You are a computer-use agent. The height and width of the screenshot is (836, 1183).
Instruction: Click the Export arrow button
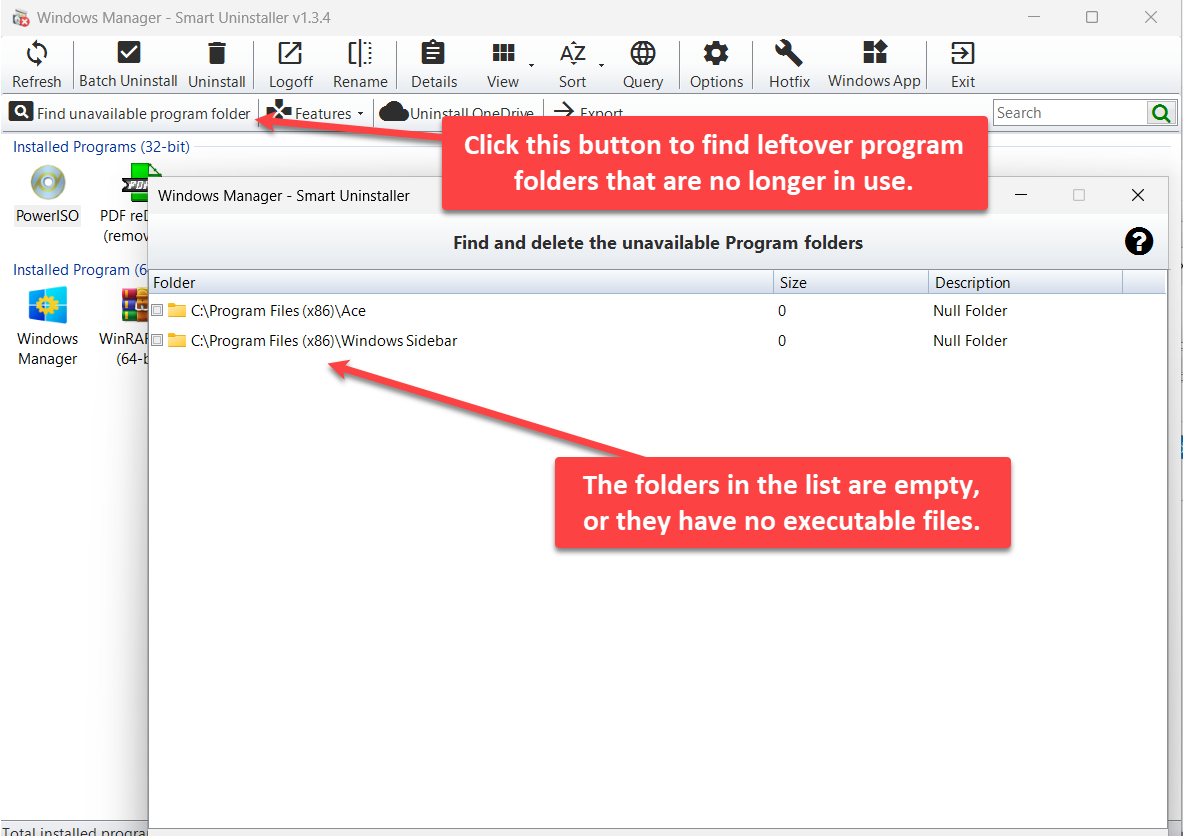click(588, 110)
